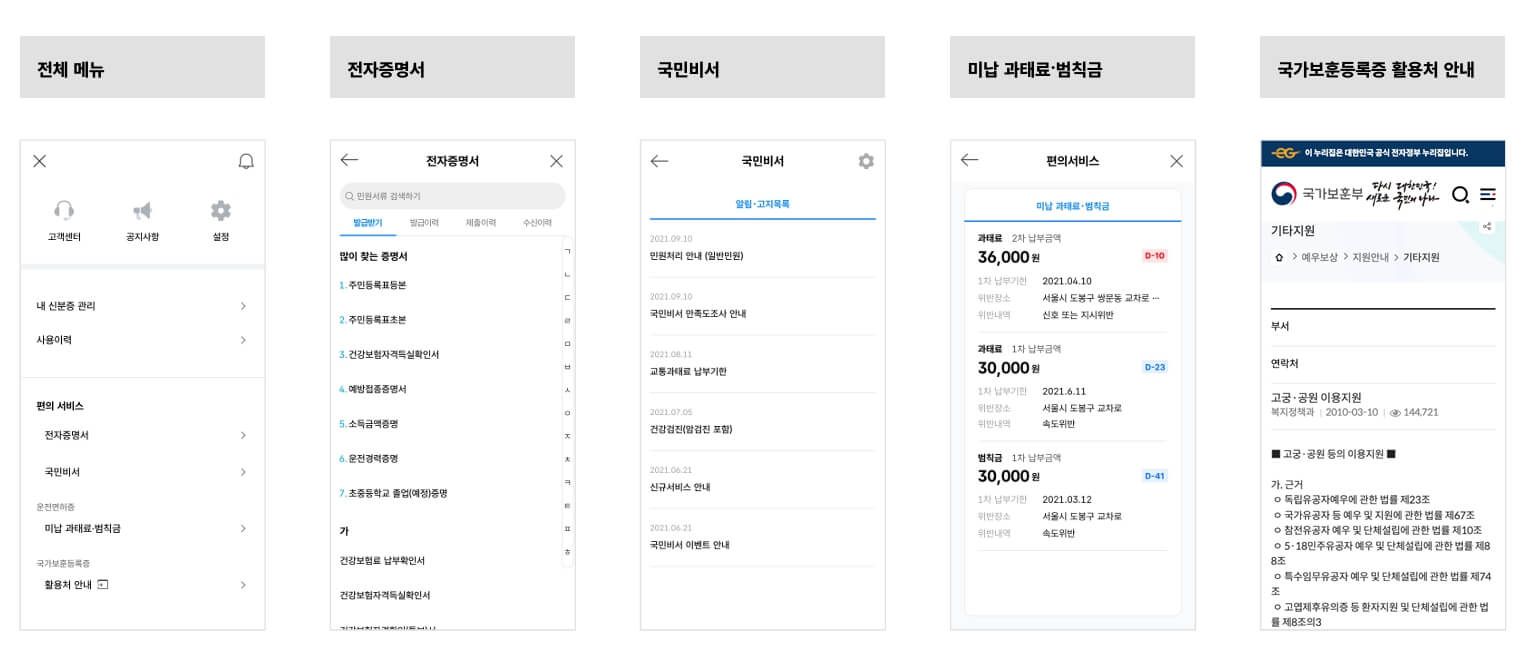
Task: Click 예우보상 in breadcrumb
Action: [1320, 257]
